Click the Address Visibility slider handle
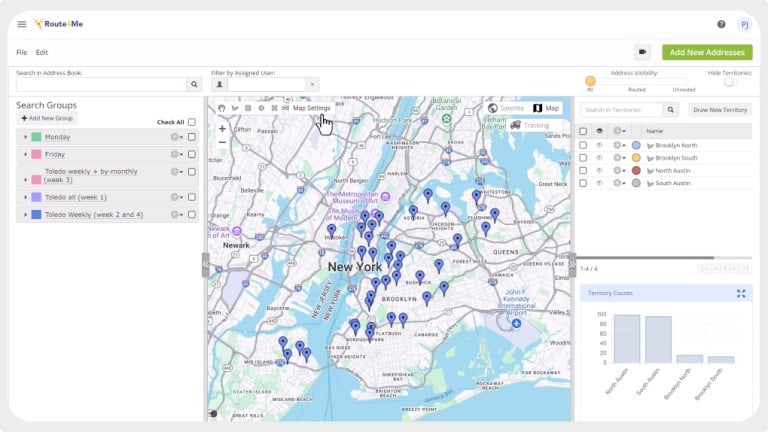768x432 pixels. pyautogui.click(x=590, y=81)
